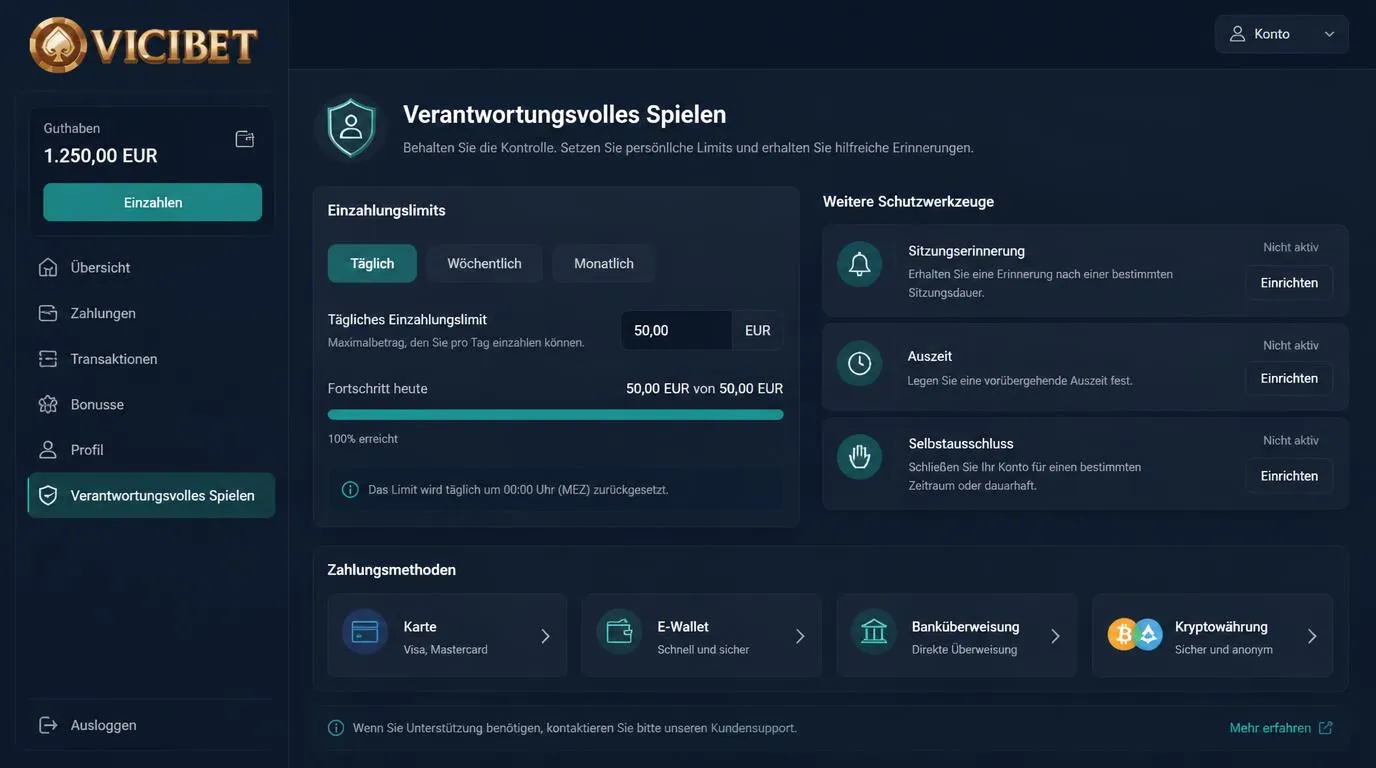Click the external link icon beside Mehr erfahren
This screenshot has height=768, width=1376.
tap(1326, 728)
